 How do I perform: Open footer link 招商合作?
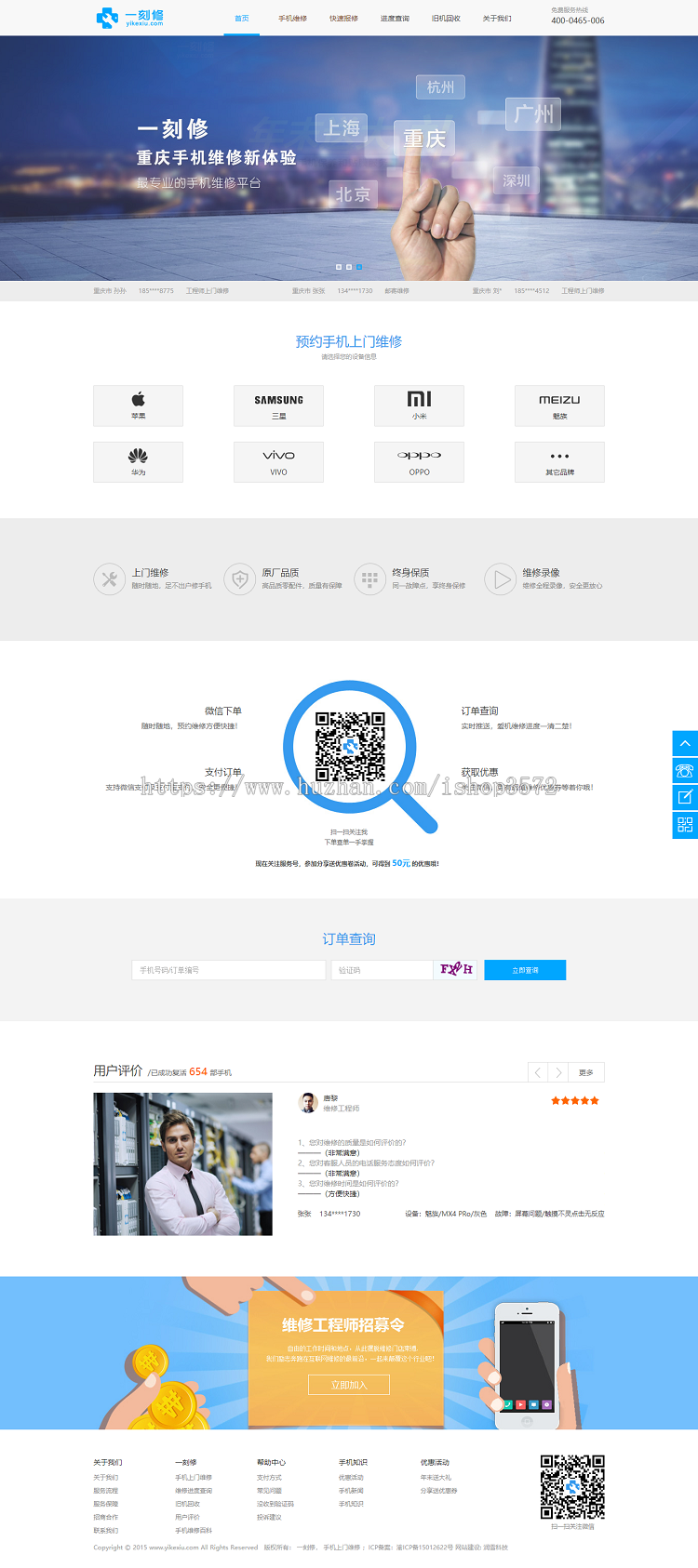click(105, 1517)
